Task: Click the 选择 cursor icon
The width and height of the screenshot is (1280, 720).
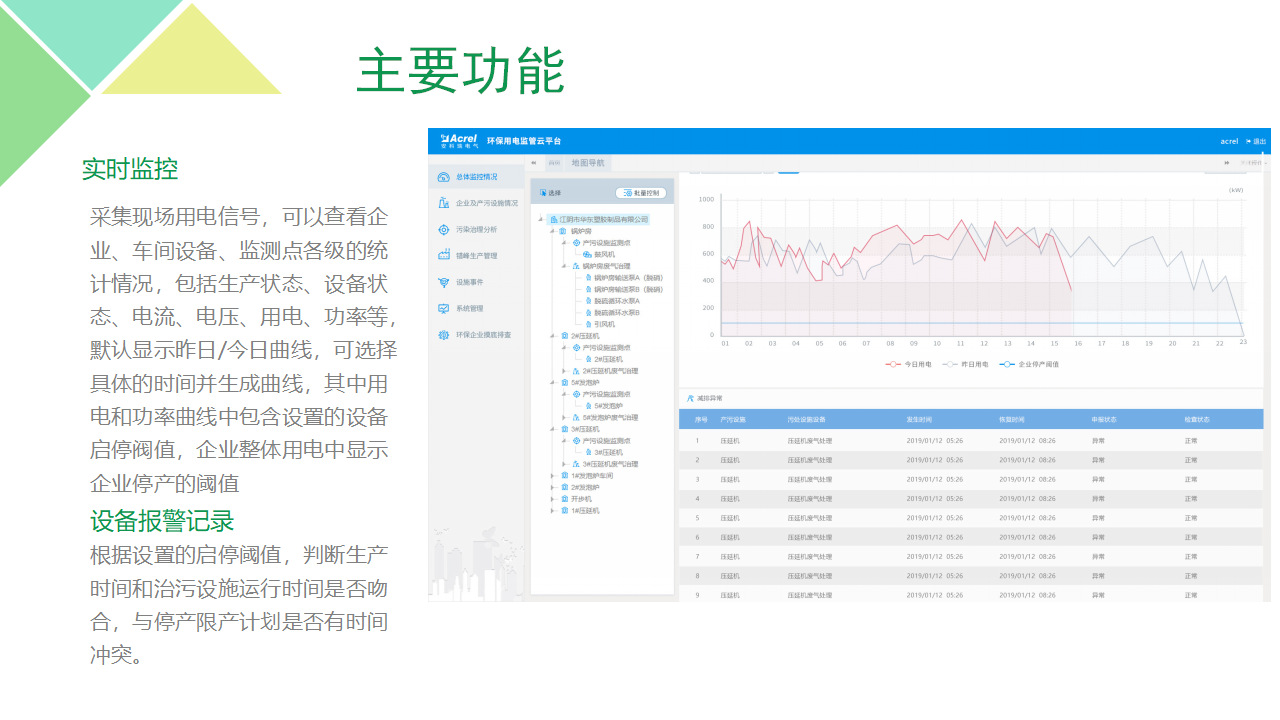Action: pyautogui.click(x=543, y=193)
